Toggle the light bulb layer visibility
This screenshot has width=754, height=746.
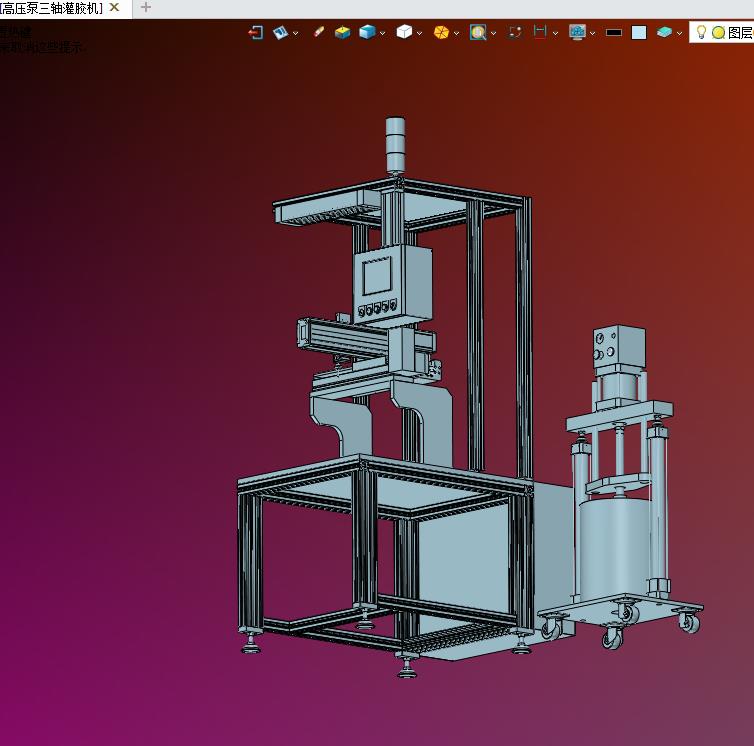(701, 32)
